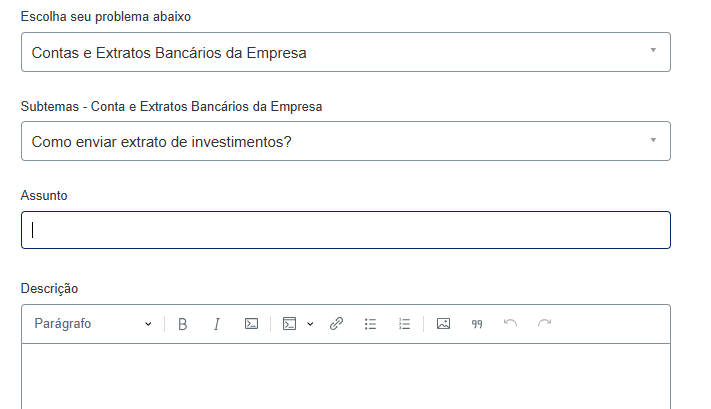Screen dimensions: 711x409
Task: Click the Subtemas field label
Action: click(171, 106)
